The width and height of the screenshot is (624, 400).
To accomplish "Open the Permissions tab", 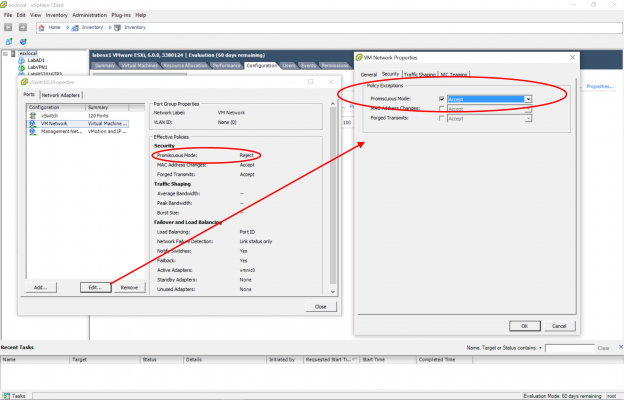I will (x=334, y=66).
